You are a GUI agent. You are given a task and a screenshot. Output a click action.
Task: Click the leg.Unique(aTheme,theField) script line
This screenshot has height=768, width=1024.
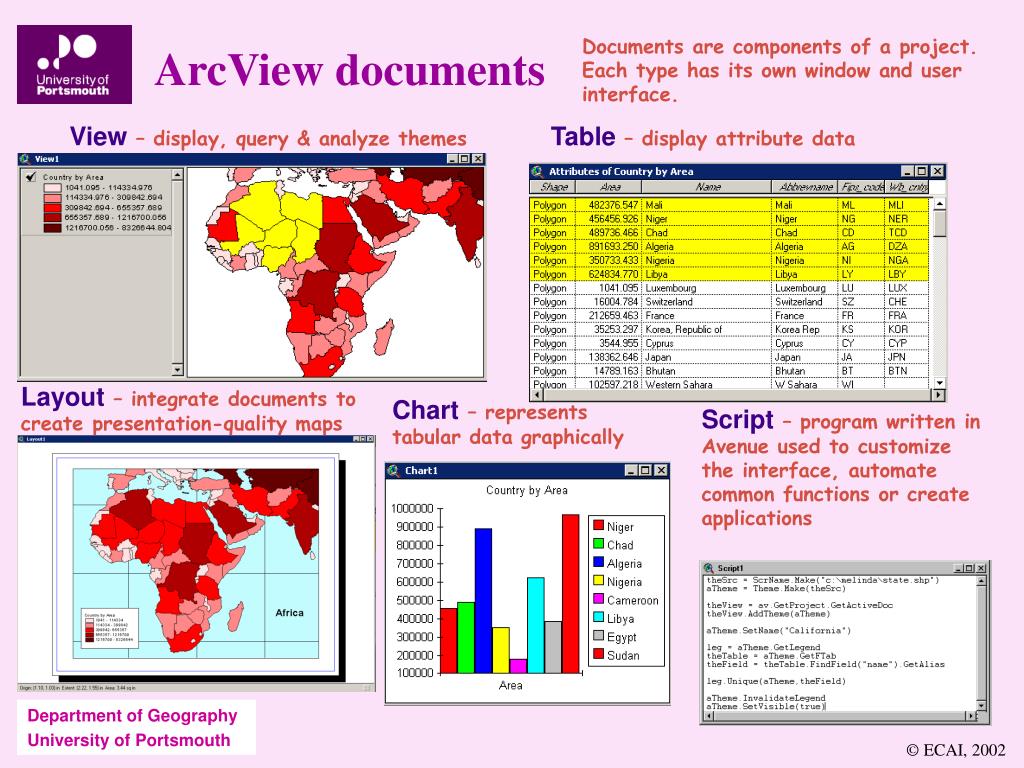click(776, 681)
